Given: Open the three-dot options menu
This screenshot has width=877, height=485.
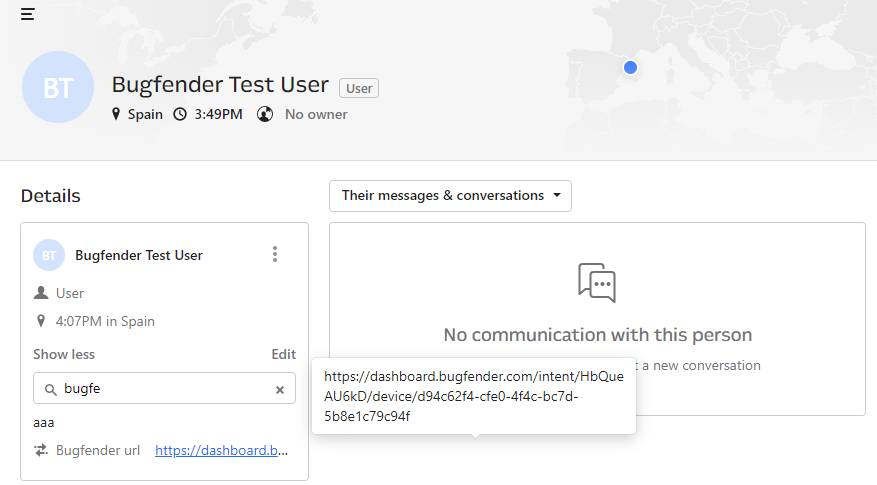Looking at the screenshot, I should 275,254.
